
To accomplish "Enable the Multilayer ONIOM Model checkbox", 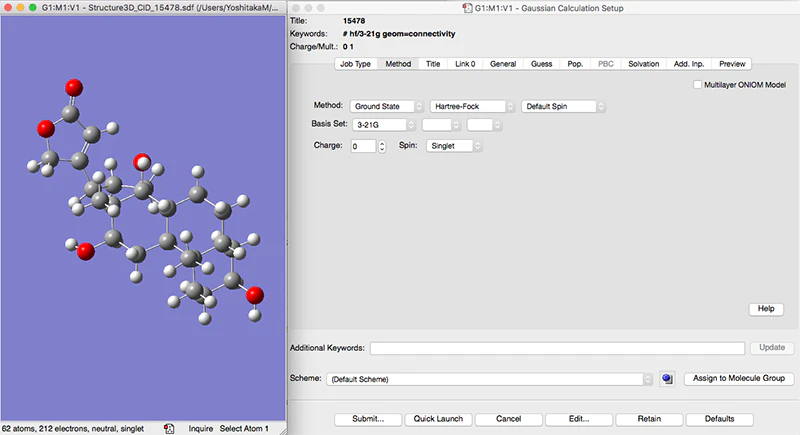I will pos(697,85).
